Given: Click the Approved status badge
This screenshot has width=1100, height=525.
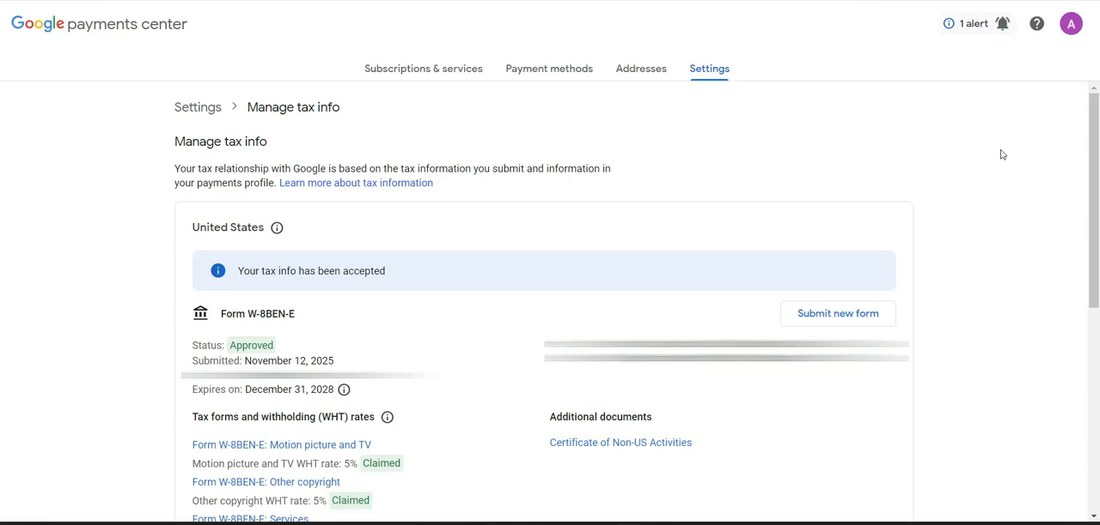Looking at the screenshot, I should pos(251,345).
